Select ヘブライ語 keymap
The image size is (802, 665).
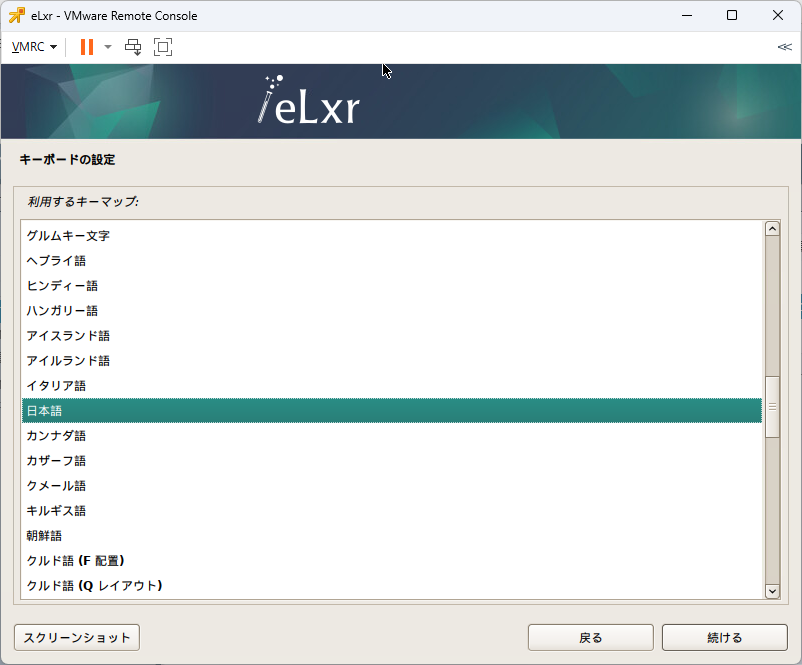pyautogui.click(x=392, y=260)
